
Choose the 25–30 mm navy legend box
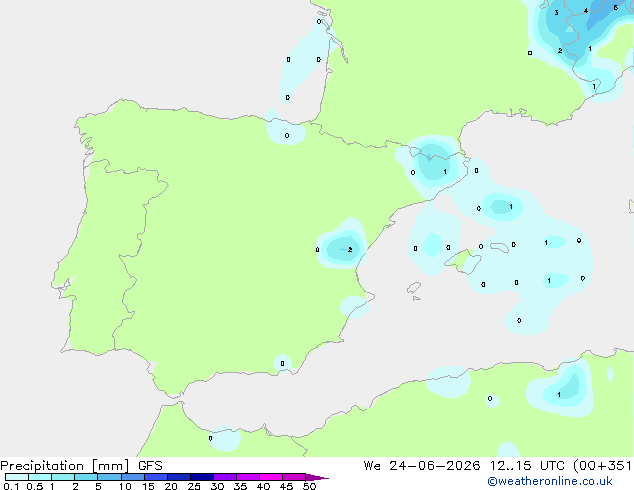pyautogui.click(x=202, y=477)
